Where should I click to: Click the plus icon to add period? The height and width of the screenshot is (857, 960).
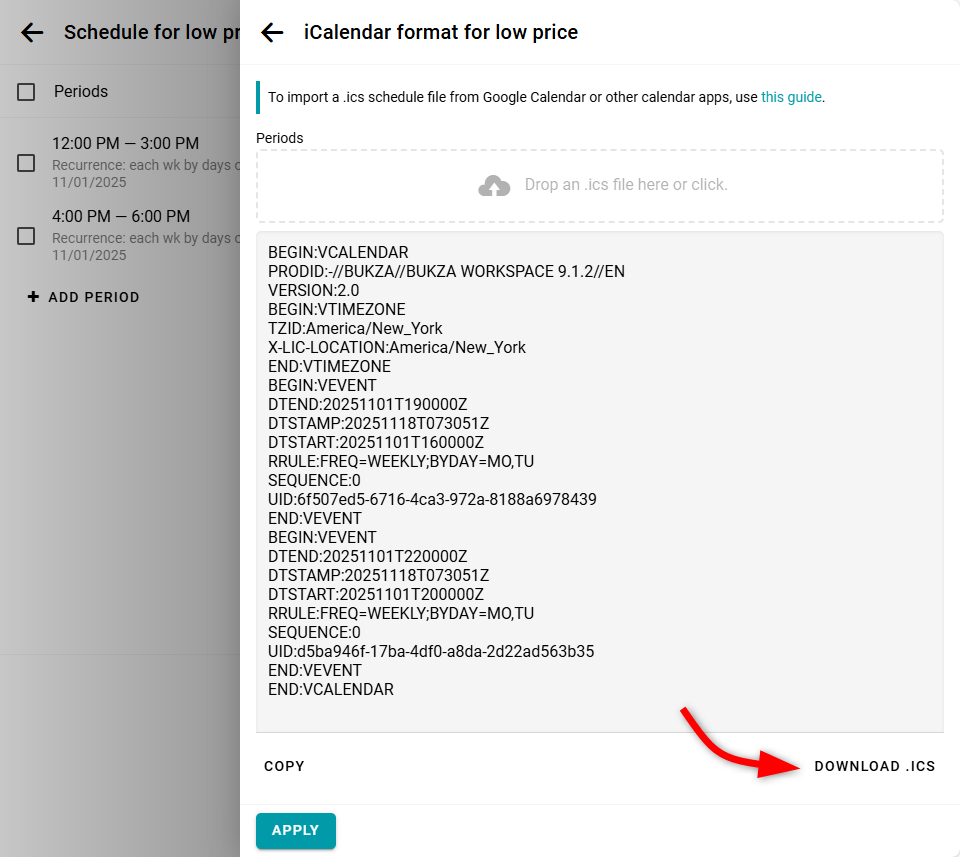click(33, 297)
